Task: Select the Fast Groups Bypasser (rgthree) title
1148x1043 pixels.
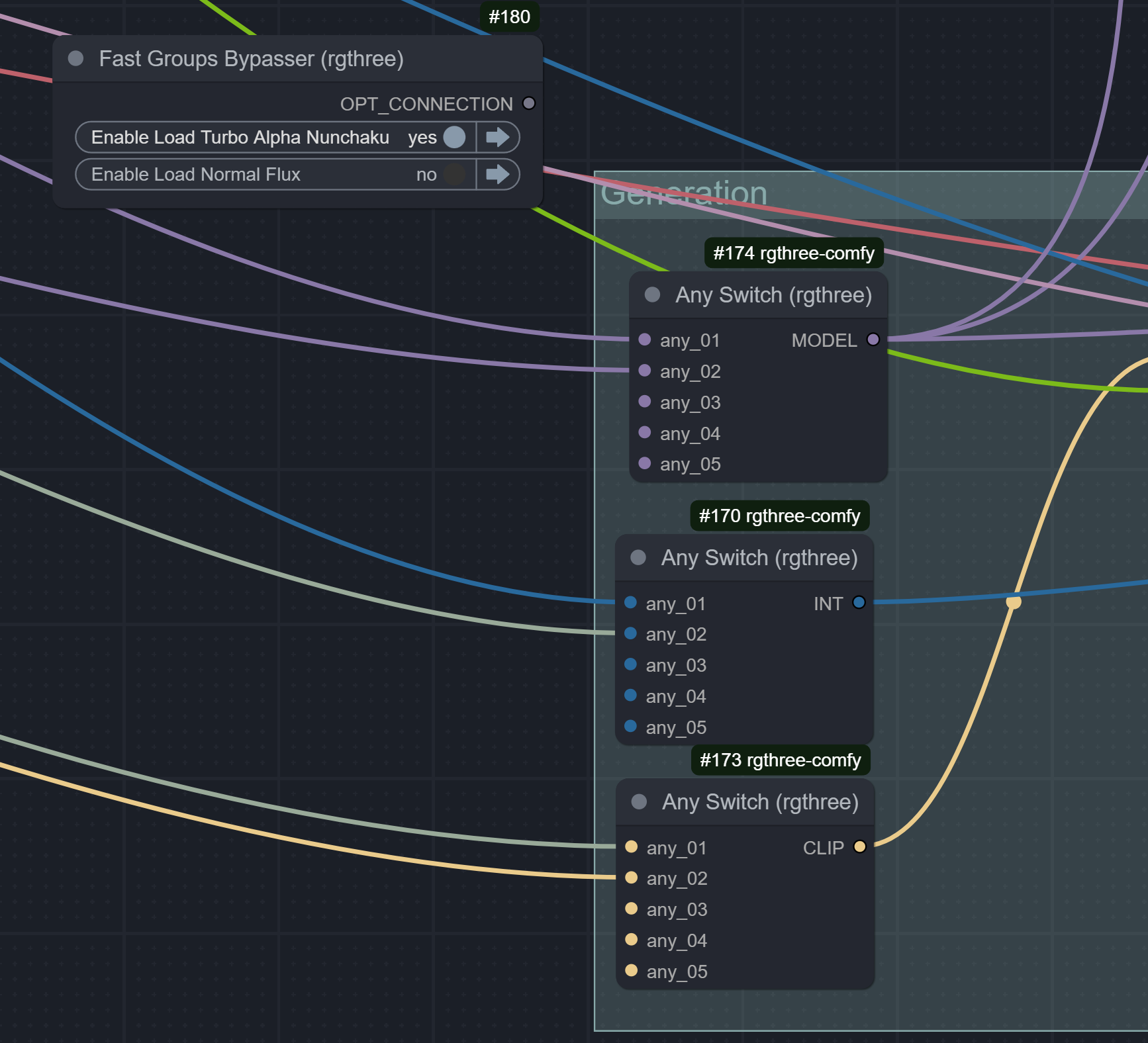Action: (x=252, y=59)
